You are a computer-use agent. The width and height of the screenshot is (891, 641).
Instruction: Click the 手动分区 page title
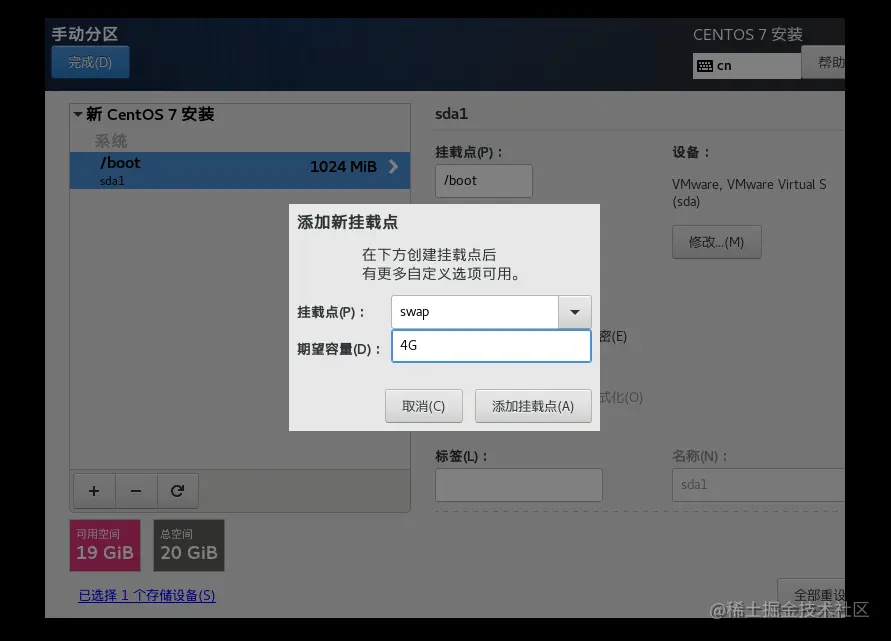[85, 34]
